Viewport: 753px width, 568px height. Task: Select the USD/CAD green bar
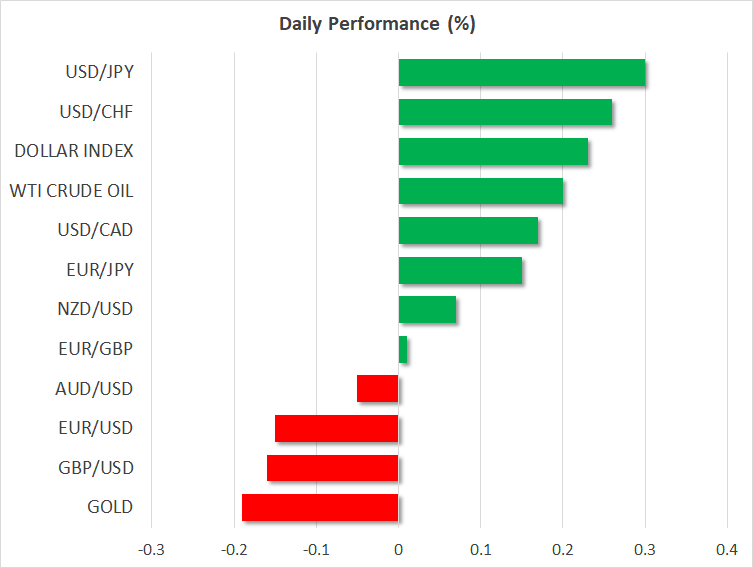[x=468, y=231]
